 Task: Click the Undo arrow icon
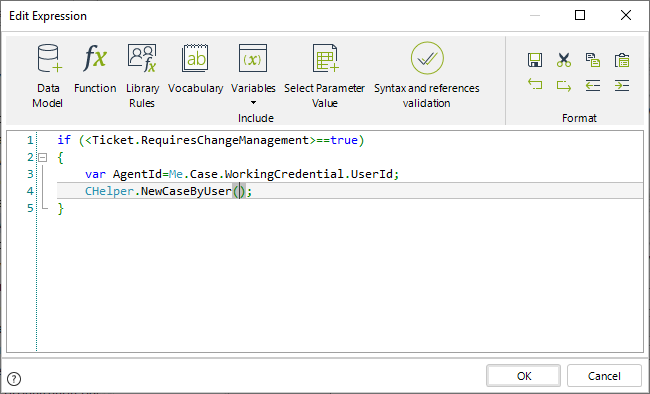click(x=535, y=85)
